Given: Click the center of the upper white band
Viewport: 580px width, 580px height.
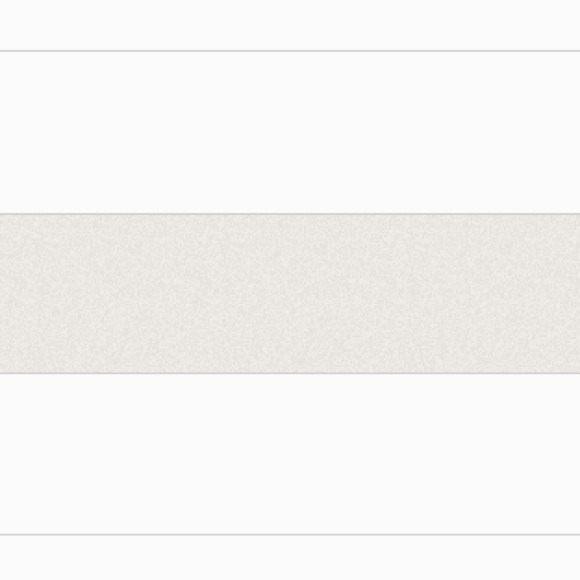Looking at the screenshot, I should click(290, 132).
